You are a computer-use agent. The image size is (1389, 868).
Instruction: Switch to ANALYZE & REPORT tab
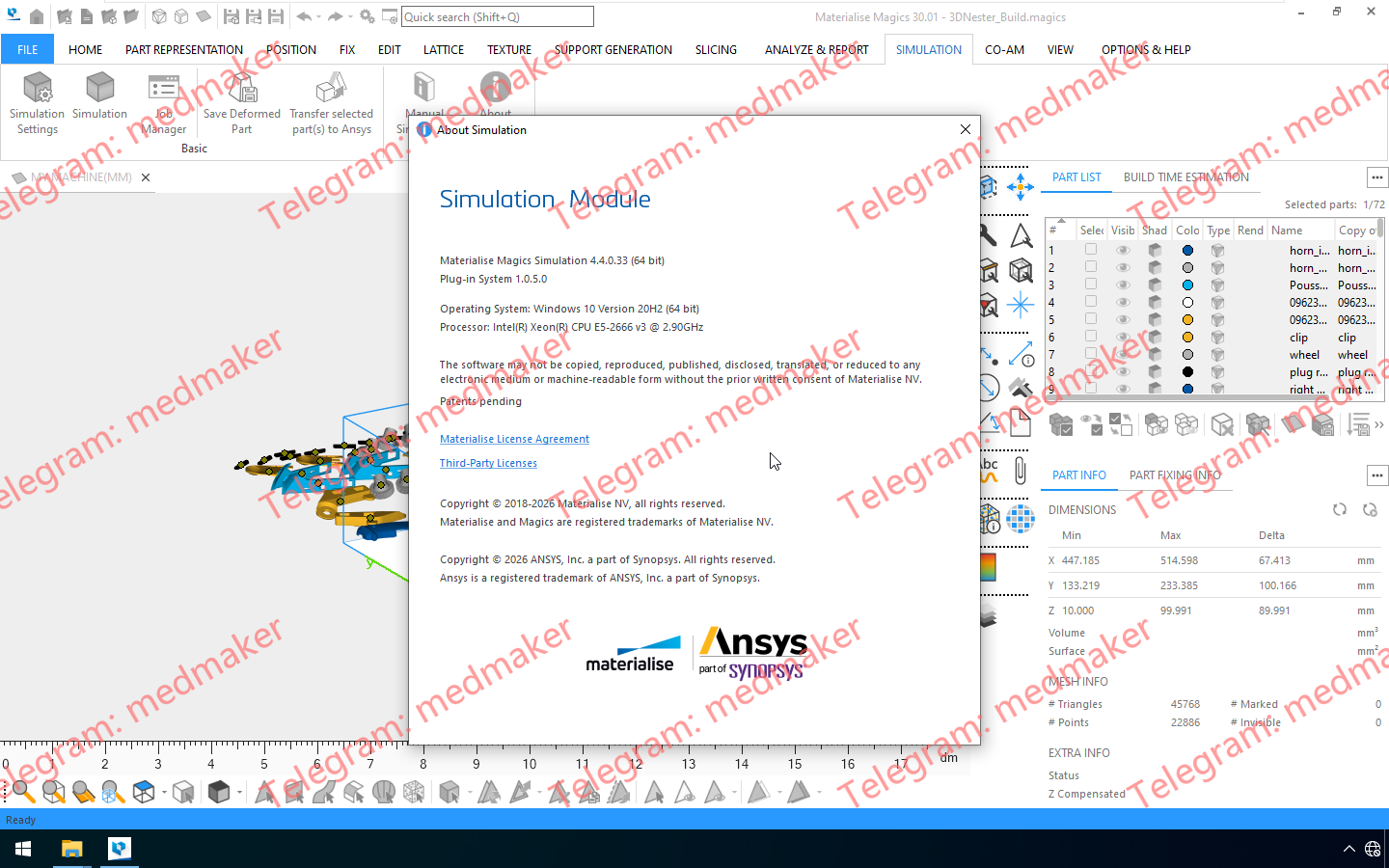tap(816, 49)
